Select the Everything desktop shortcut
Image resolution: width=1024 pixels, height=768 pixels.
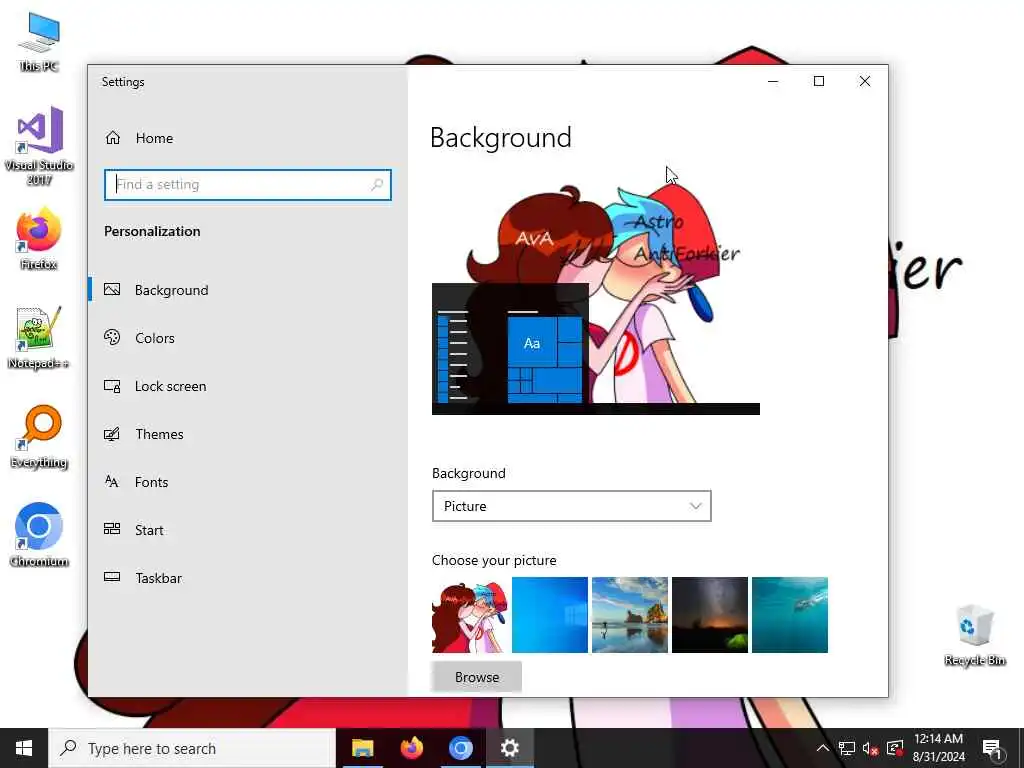[x=39, y=438]
